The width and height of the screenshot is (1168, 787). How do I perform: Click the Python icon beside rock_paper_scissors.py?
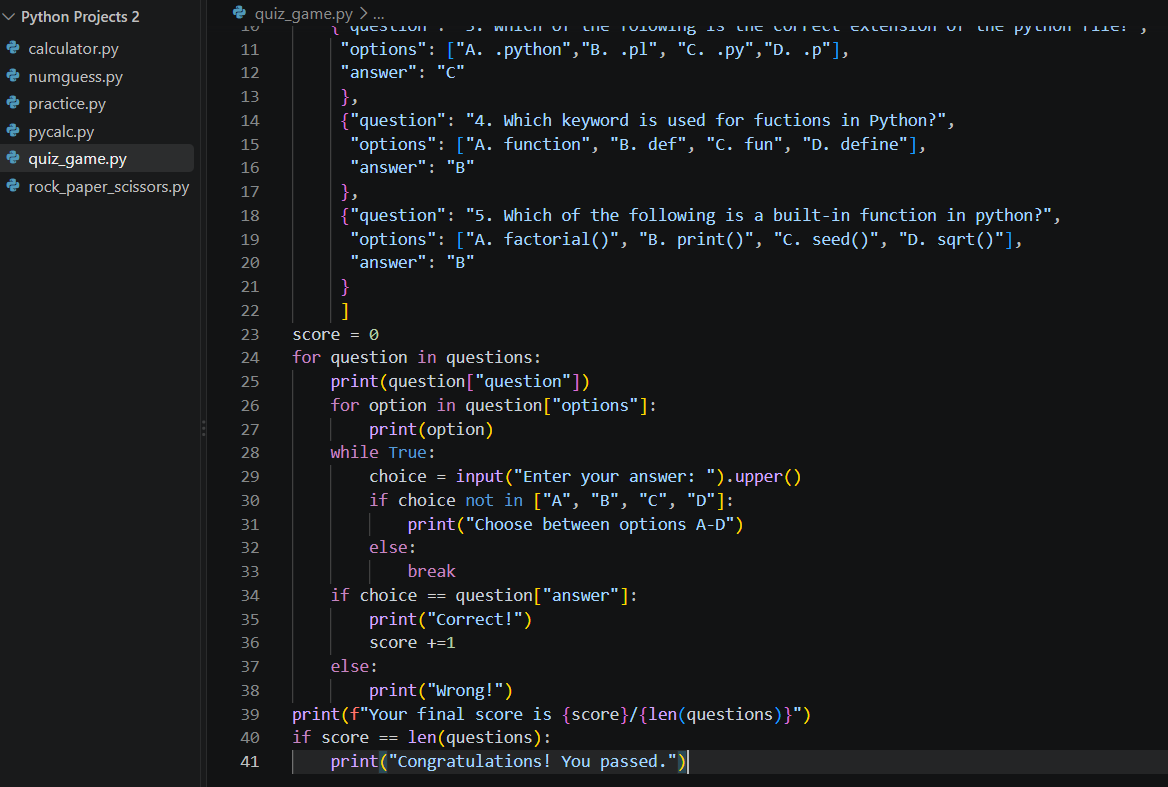coord(13,186)
